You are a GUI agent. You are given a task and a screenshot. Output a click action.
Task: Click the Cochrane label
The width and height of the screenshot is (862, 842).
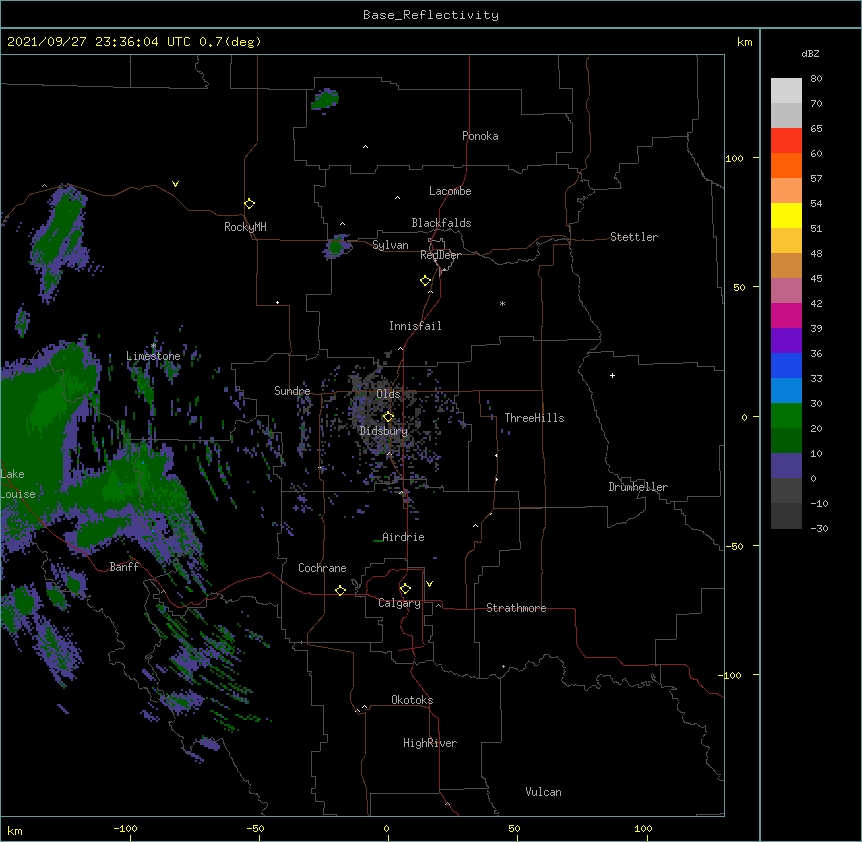click(x=322, y=568)
